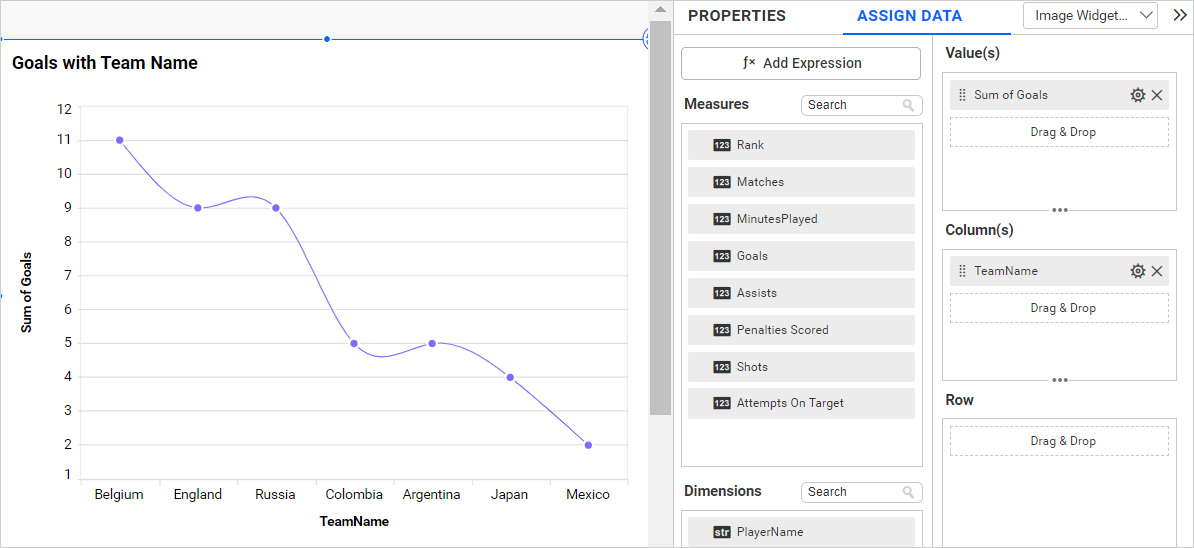Expand the Column(s) section ellipsis handle
Screen dimensions: 1194x548
(x=1060, y=380)
